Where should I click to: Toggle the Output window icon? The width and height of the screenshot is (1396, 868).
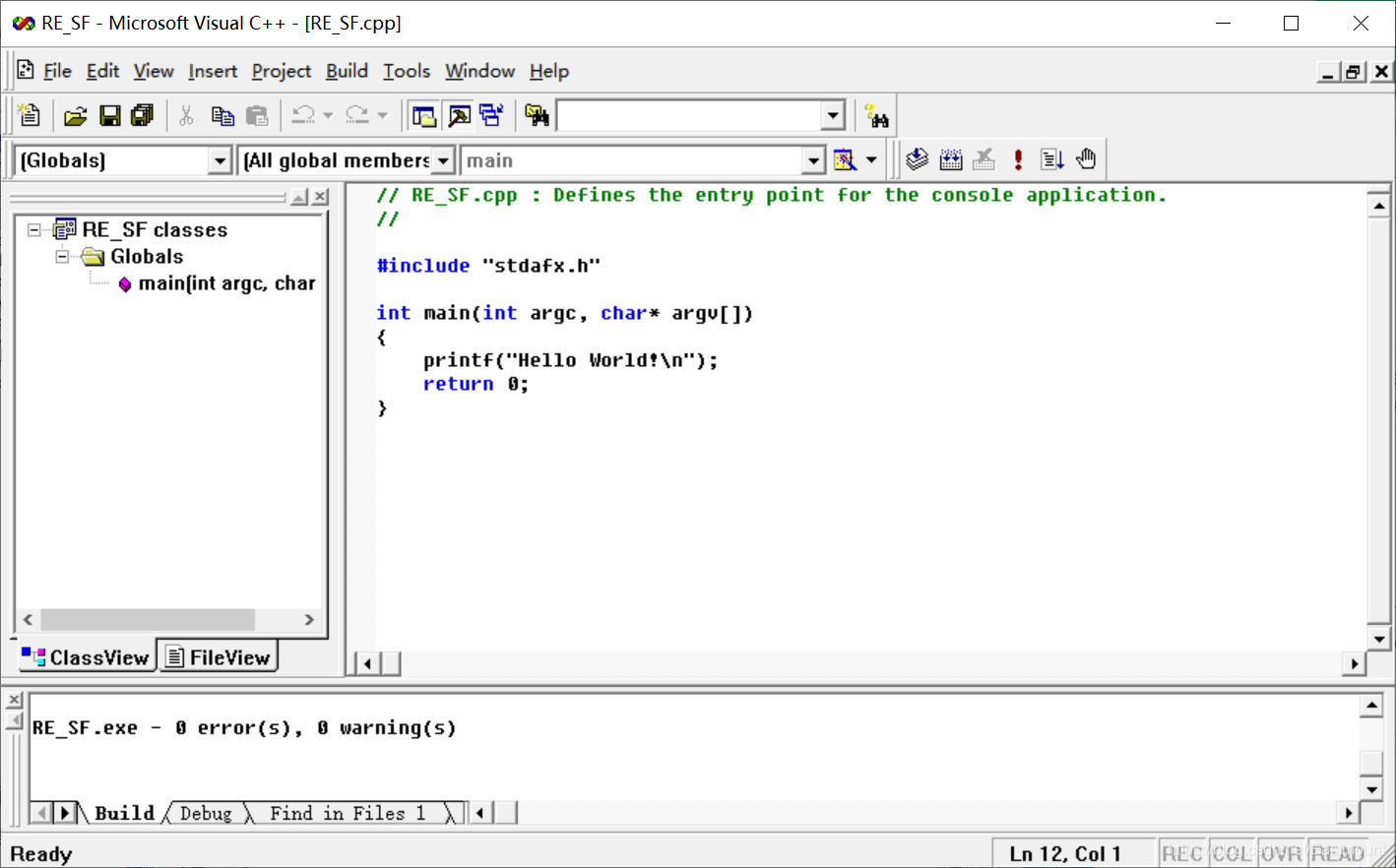(x=459, y=116)
